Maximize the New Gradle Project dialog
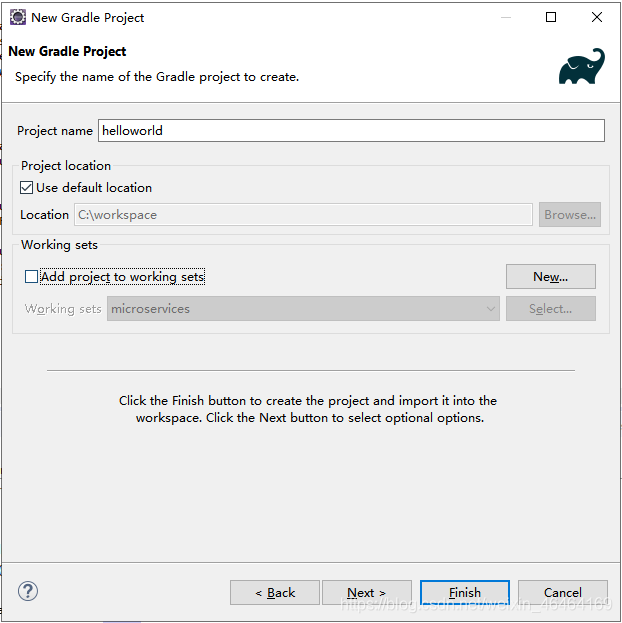The image size is (622, 623). tap(551, 17)
